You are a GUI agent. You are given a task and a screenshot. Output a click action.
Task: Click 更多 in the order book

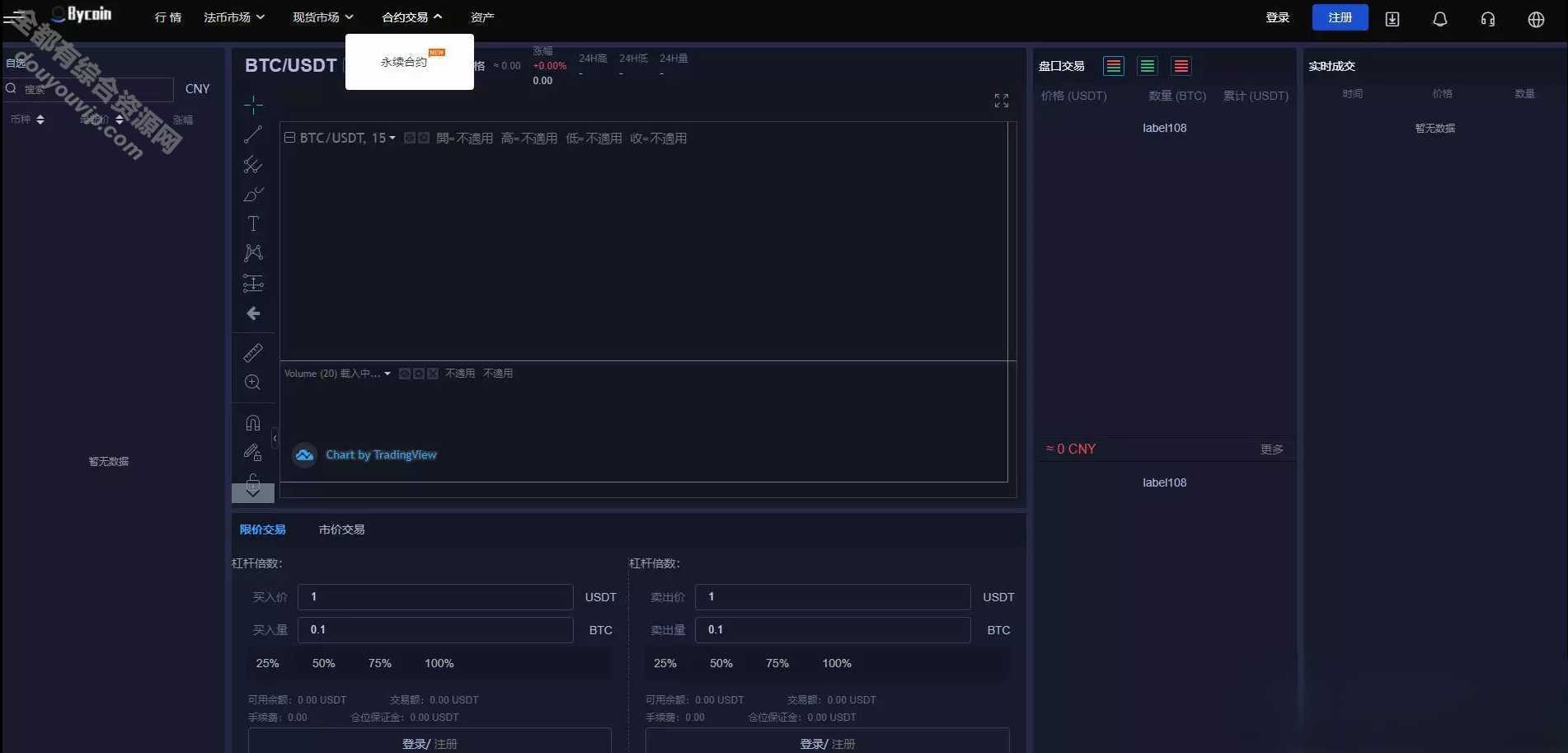click(1272, 449)
